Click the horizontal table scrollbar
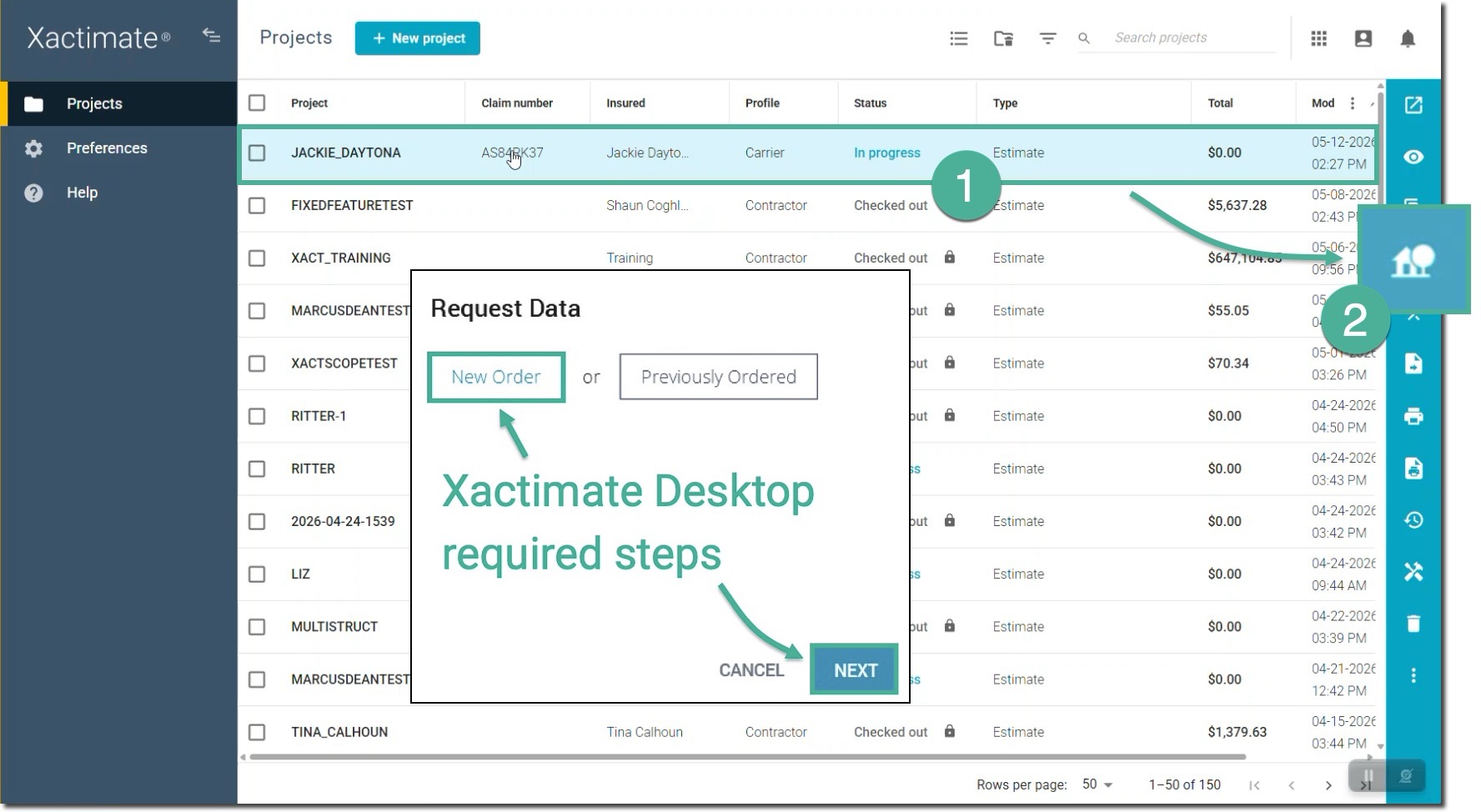This screenshot has width=1481, height=812. click(747, 757)
